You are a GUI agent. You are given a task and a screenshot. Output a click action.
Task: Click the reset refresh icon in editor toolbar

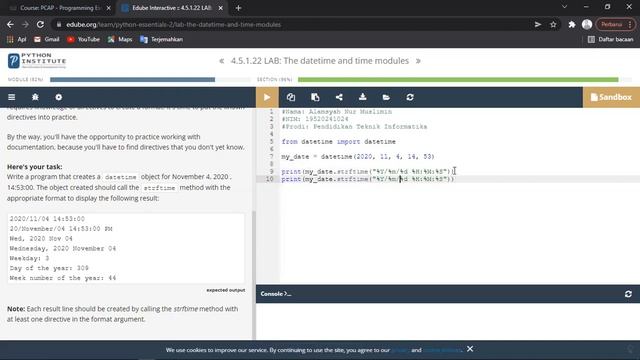tap(410, 97)
